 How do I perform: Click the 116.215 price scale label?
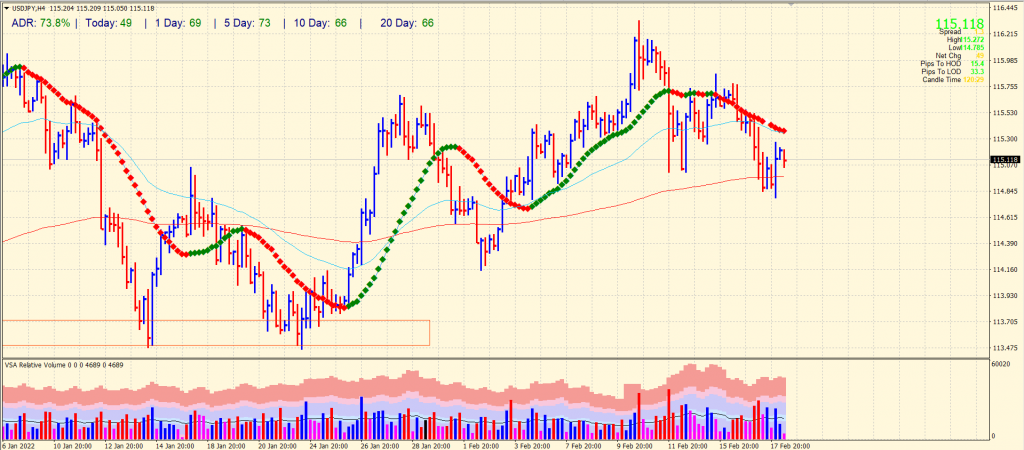tap(1003, 34)
